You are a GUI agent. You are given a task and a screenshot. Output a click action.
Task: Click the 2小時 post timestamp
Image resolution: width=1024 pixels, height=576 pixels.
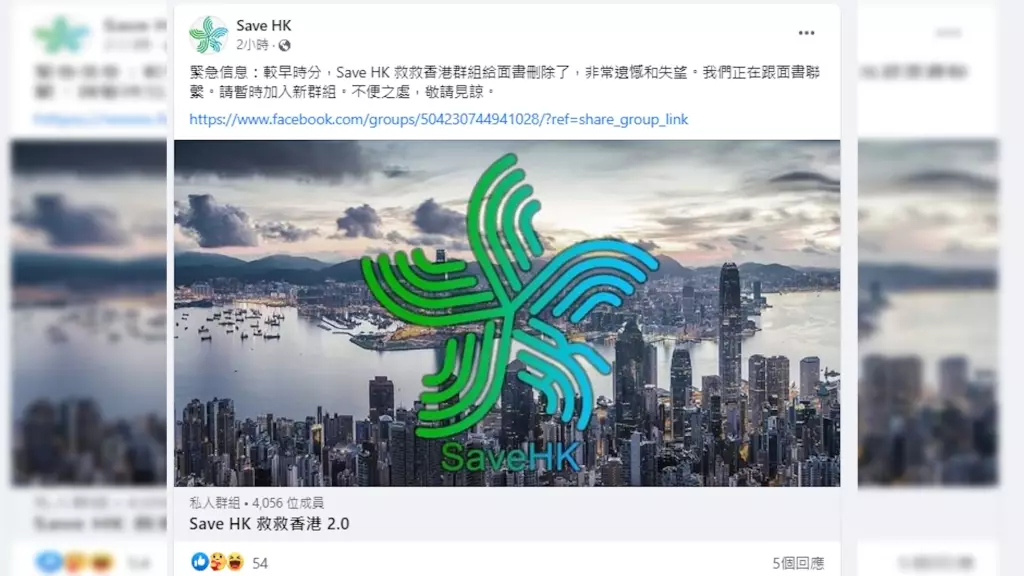(252, 44)
